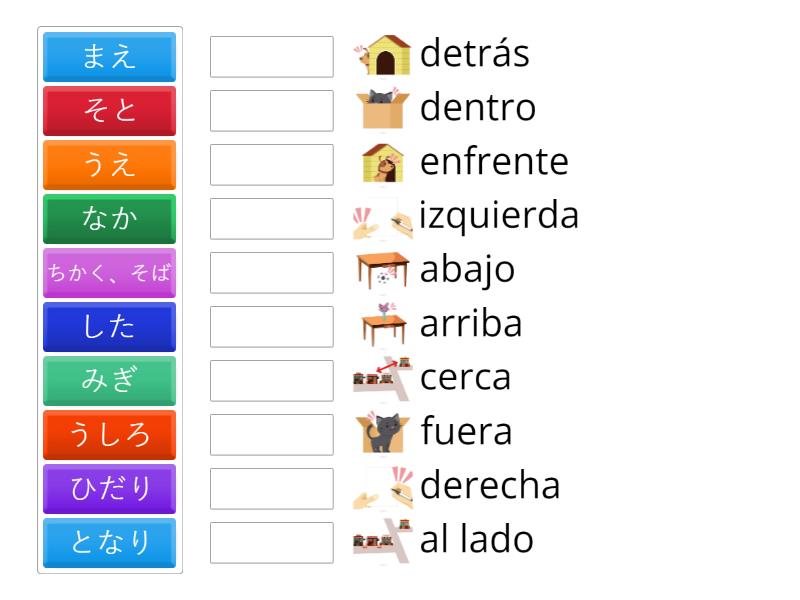Pick the うえ tile

(109, 165)
